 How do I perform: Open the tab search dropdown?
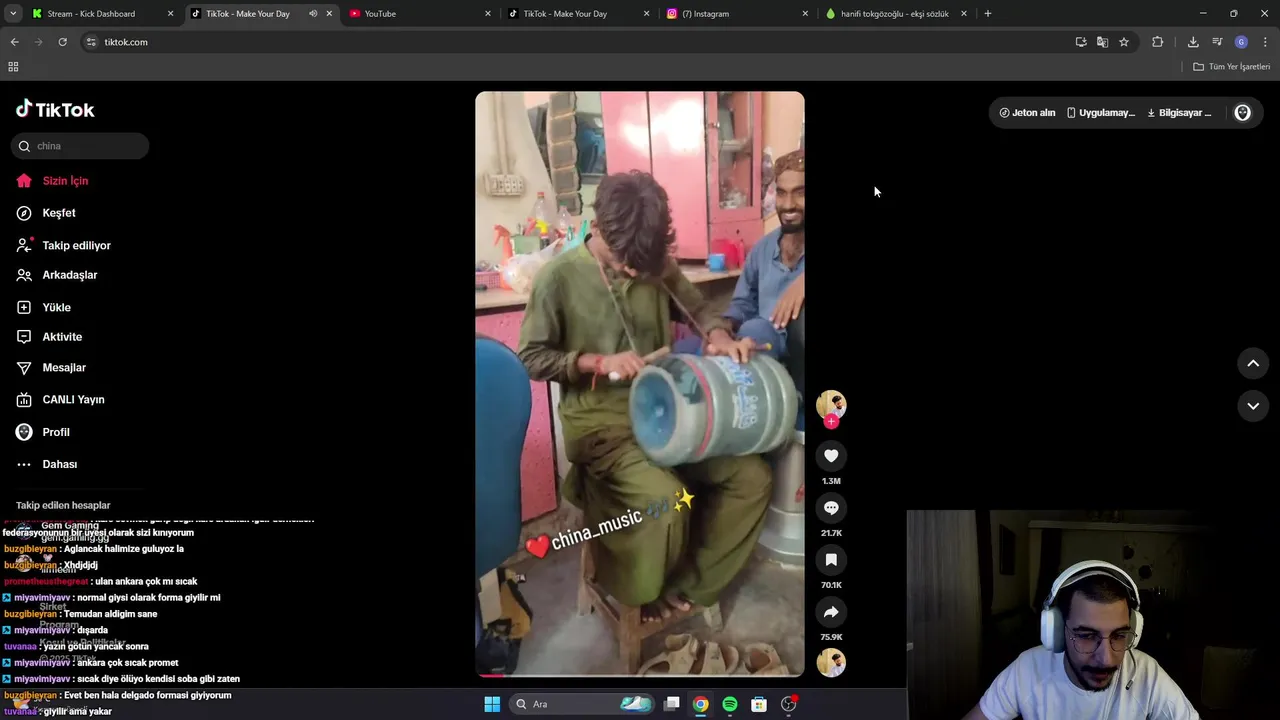(x=13, y=14)
